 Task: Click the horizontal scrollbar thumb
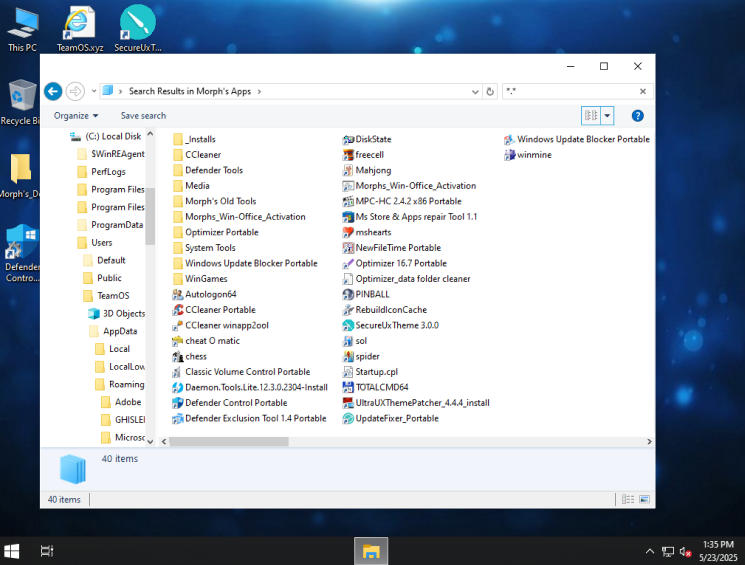pyautogui.click(x=229, y=442)
